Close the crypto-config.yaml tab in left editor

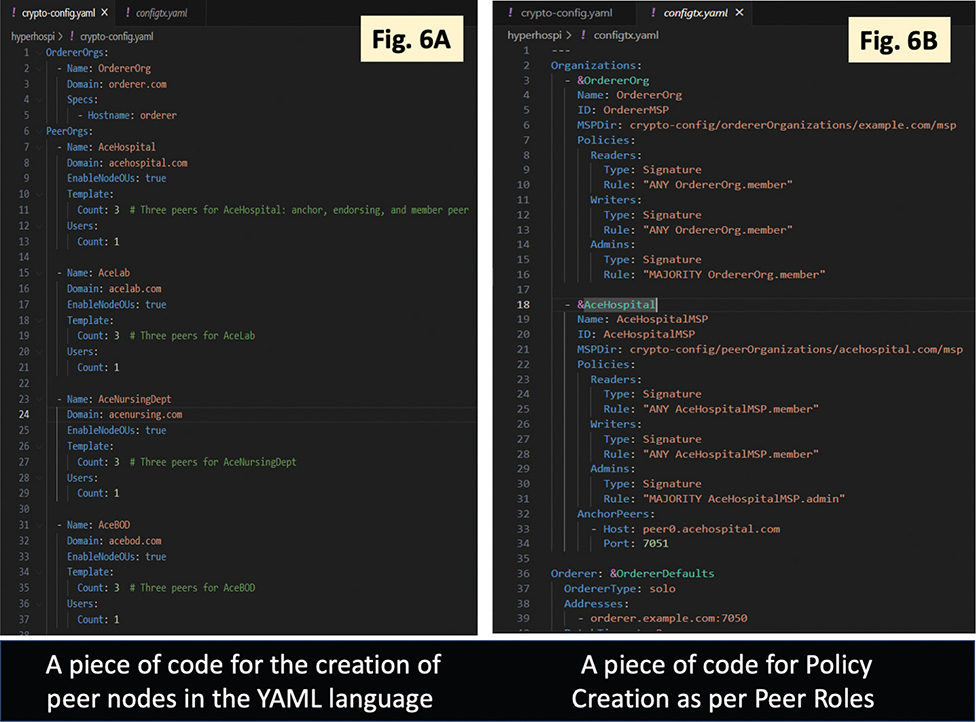[x=103, y=15]
